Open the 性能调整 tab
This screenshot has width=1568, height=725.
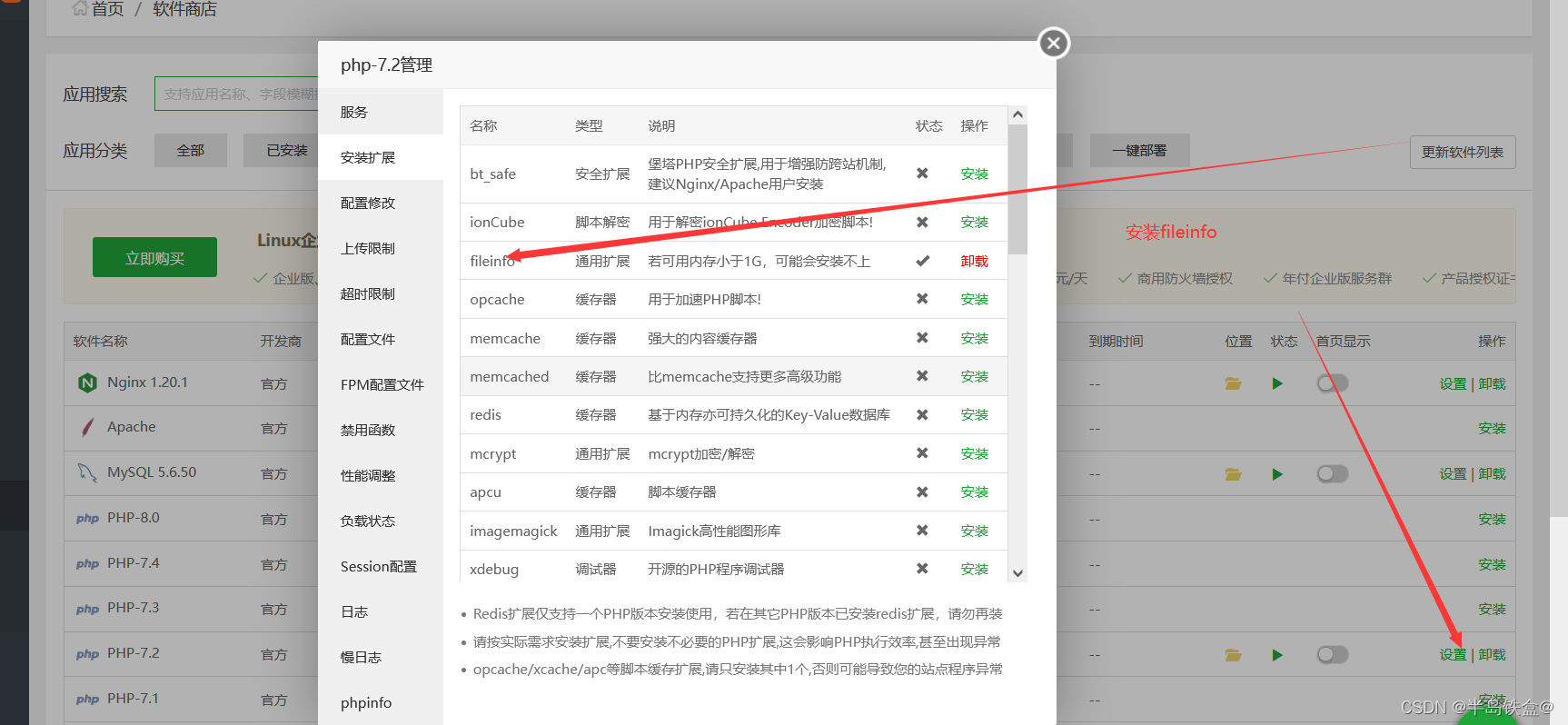381,475
